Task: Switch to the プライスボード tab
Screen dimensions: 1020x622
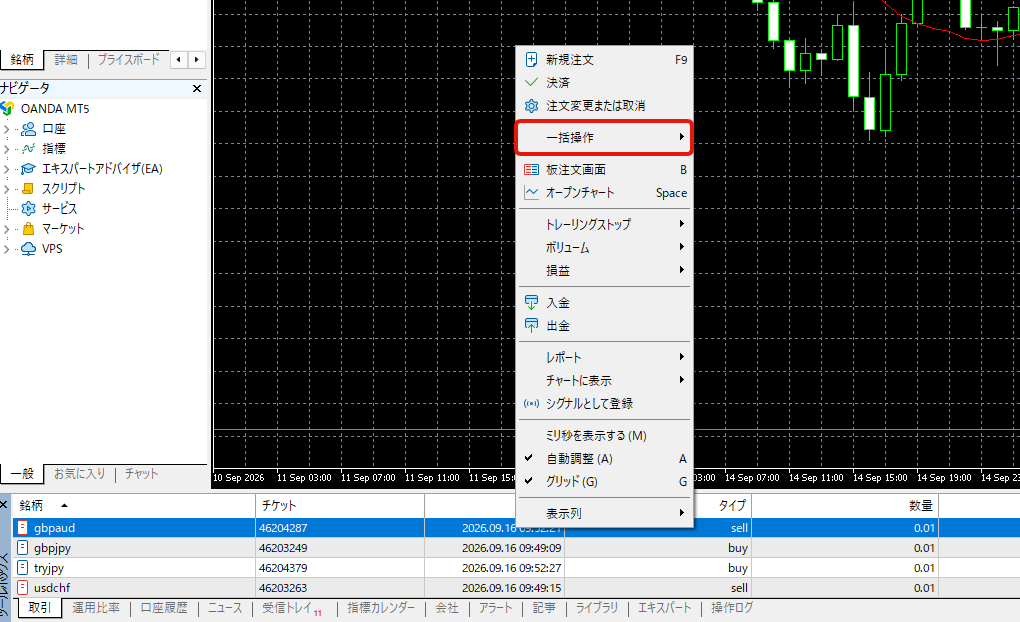Action: (x=129, y=60)
